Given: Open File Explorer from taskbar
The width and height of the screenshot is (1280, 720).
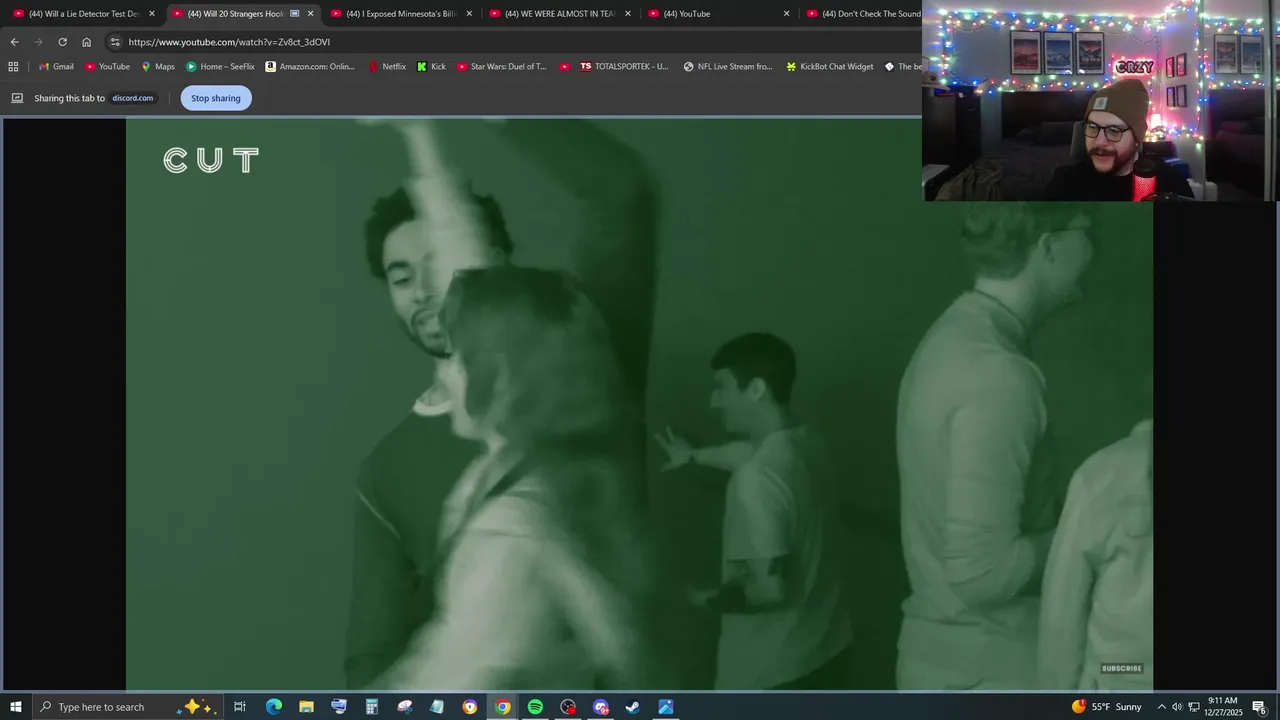Looking at the screenshot, I should [306, 707].
